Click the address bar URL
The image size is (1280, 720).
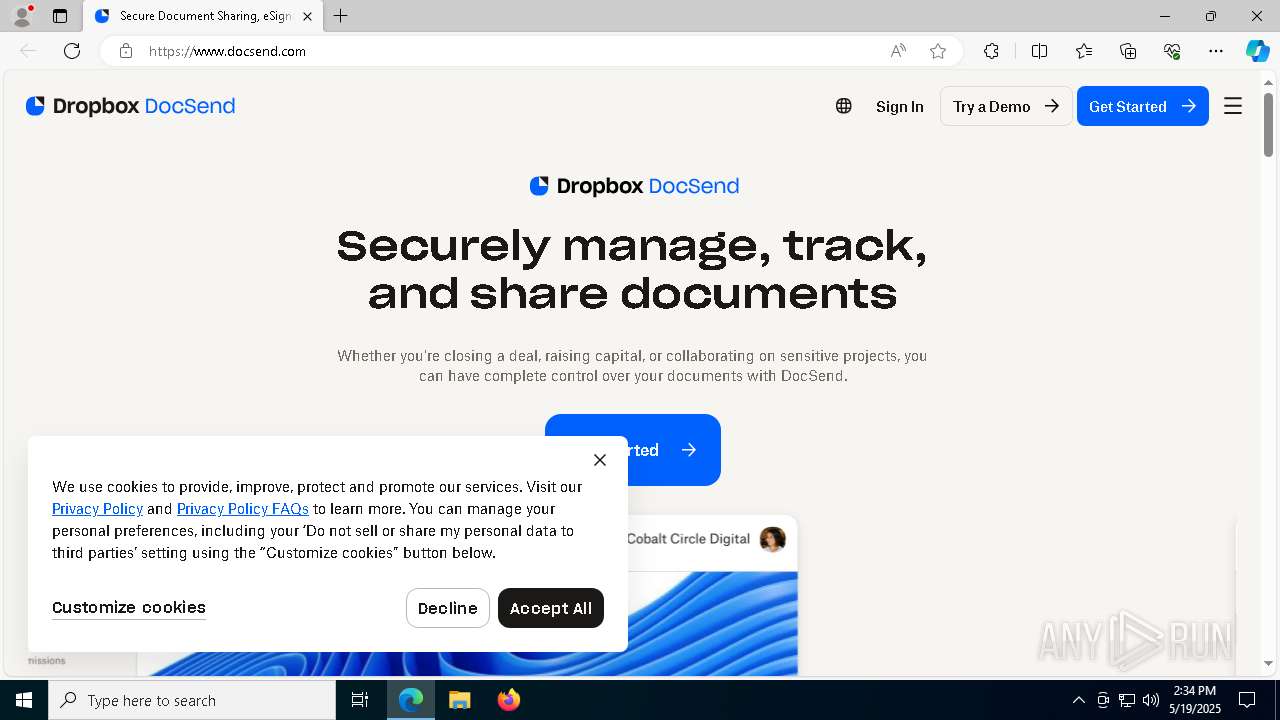227,51
